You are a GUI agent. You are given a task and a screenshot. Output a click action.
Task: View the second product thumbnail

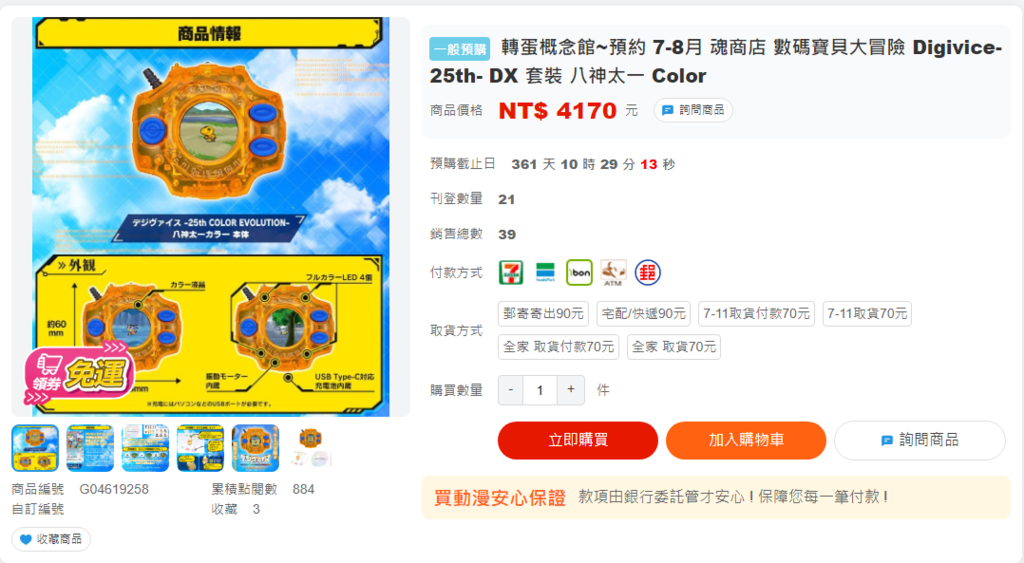(x=90, y=448)
